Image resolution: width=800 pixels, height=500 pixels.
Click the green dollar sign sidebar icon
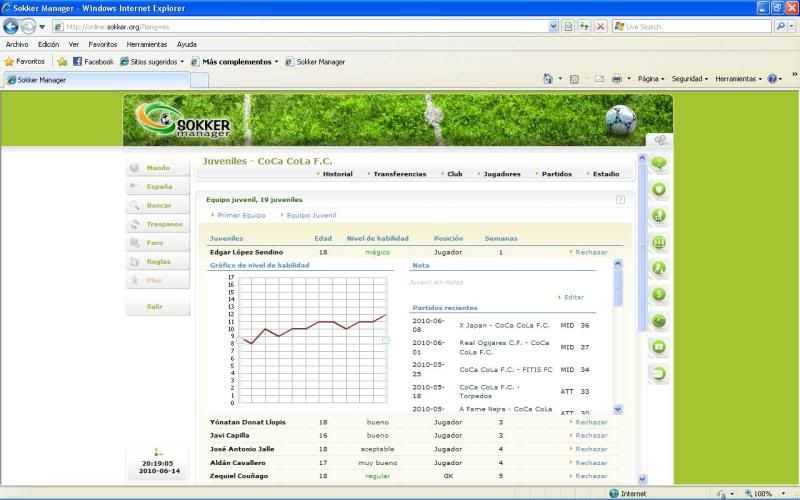659,294
